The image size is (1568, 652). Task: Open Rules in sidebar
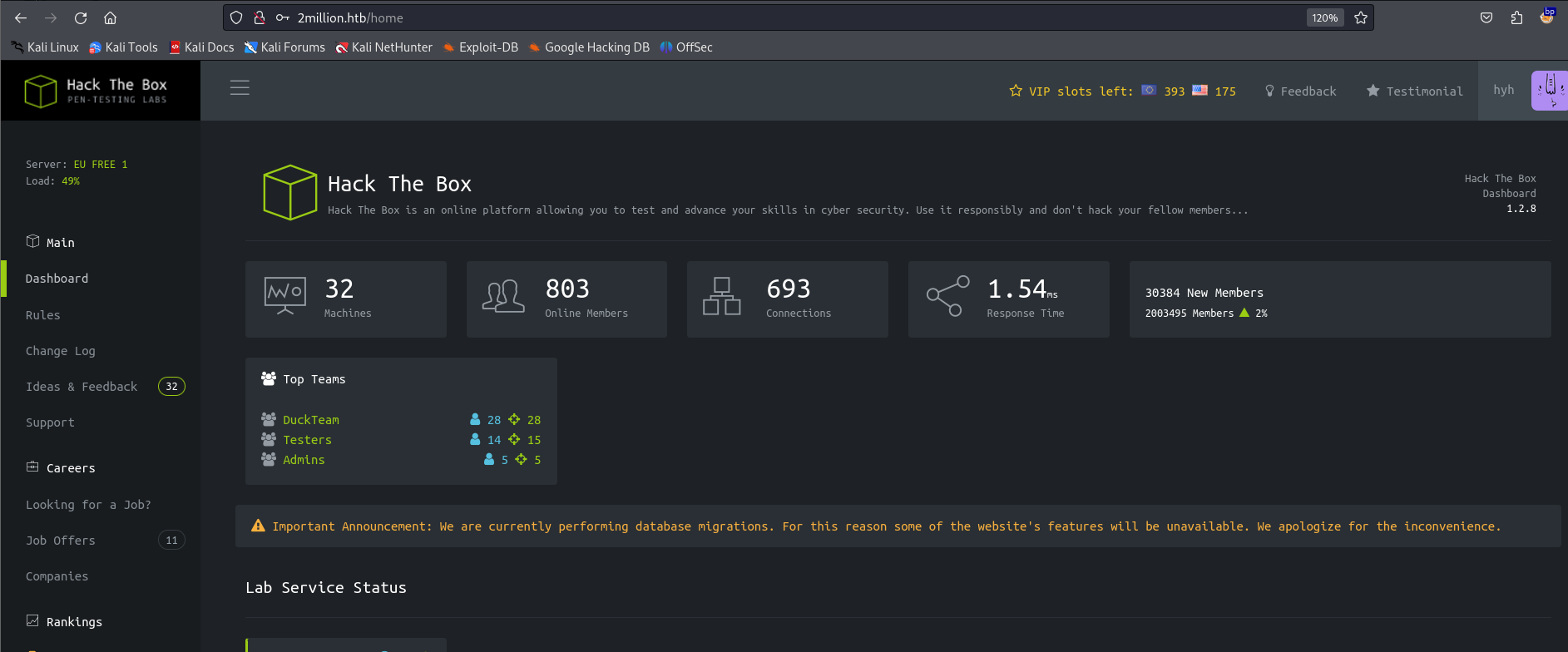tap(42, 315)
